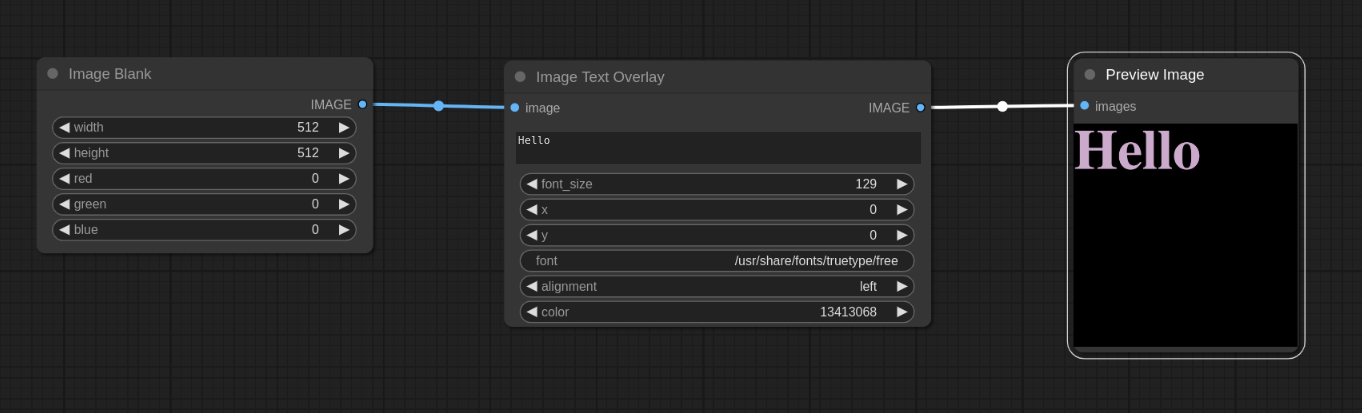Click the Text Overlay image input socket

515,108
